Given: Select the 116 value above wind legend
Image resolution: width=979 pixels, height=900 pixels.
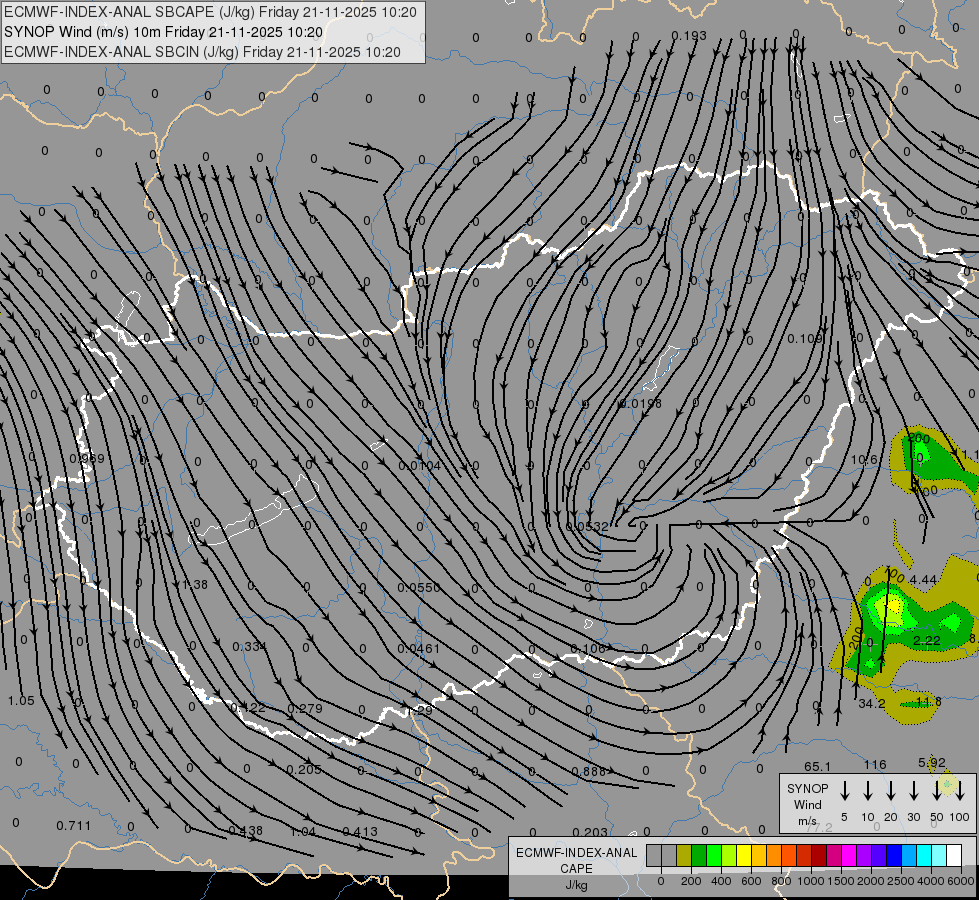Looking at the screenshot, I should click(x=875, y=764).
